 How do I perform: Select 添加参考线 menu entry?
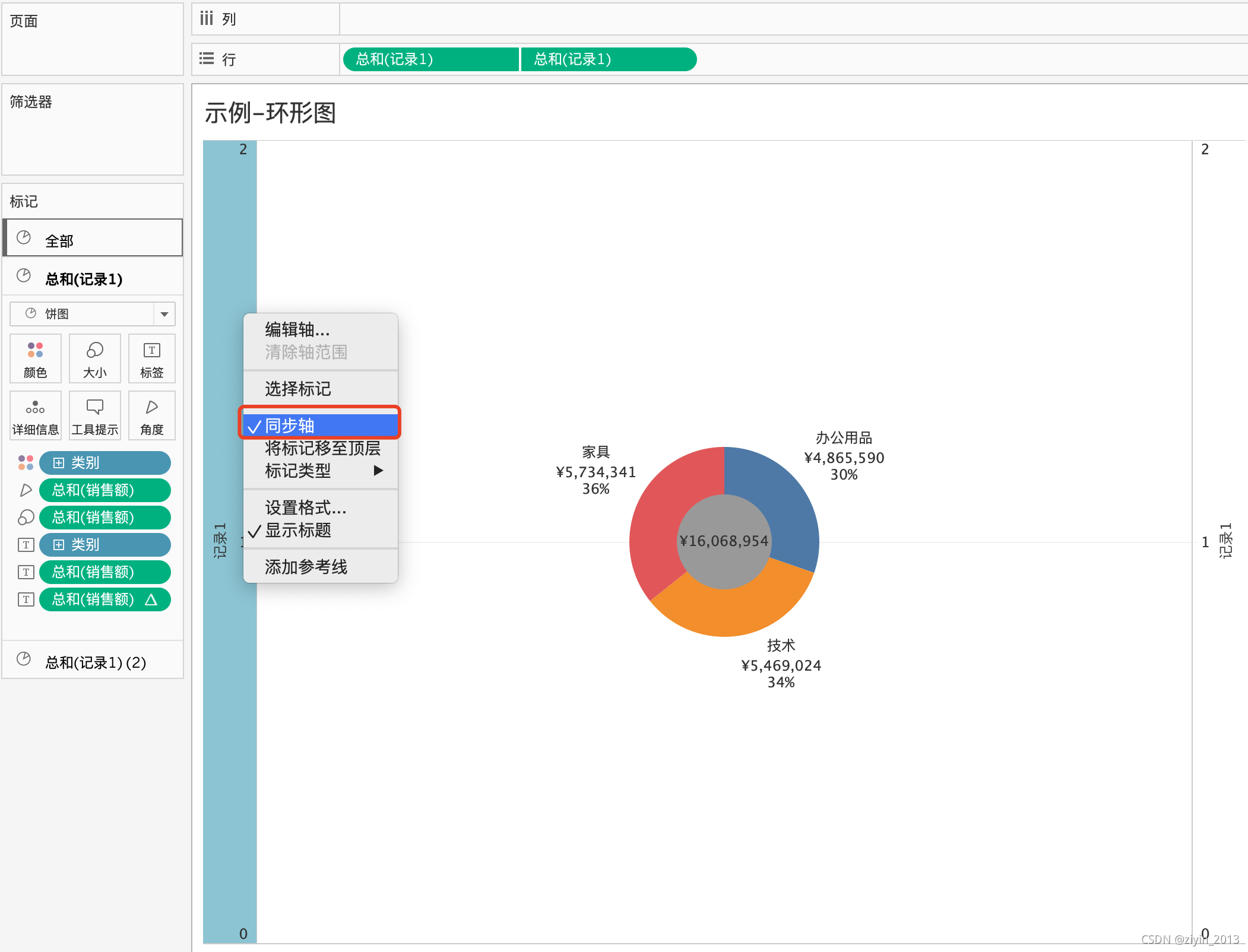pos(306,567)
